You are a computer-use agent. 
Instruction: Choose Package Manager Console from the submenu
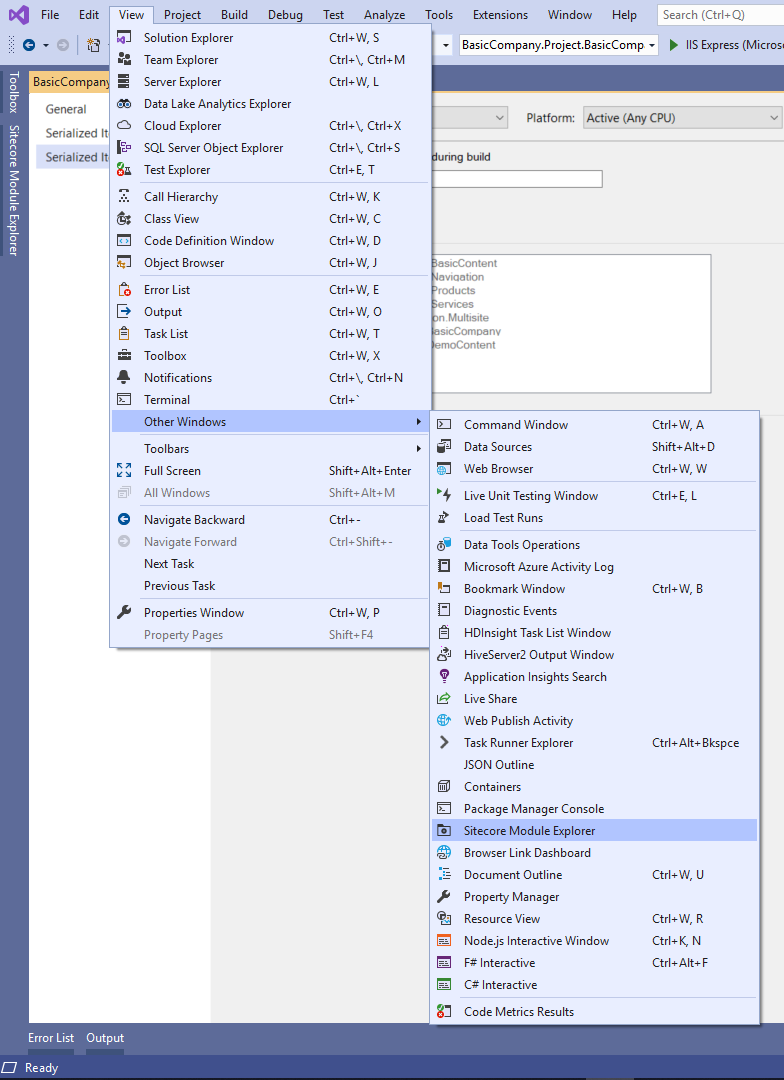[x=595, y=809]
